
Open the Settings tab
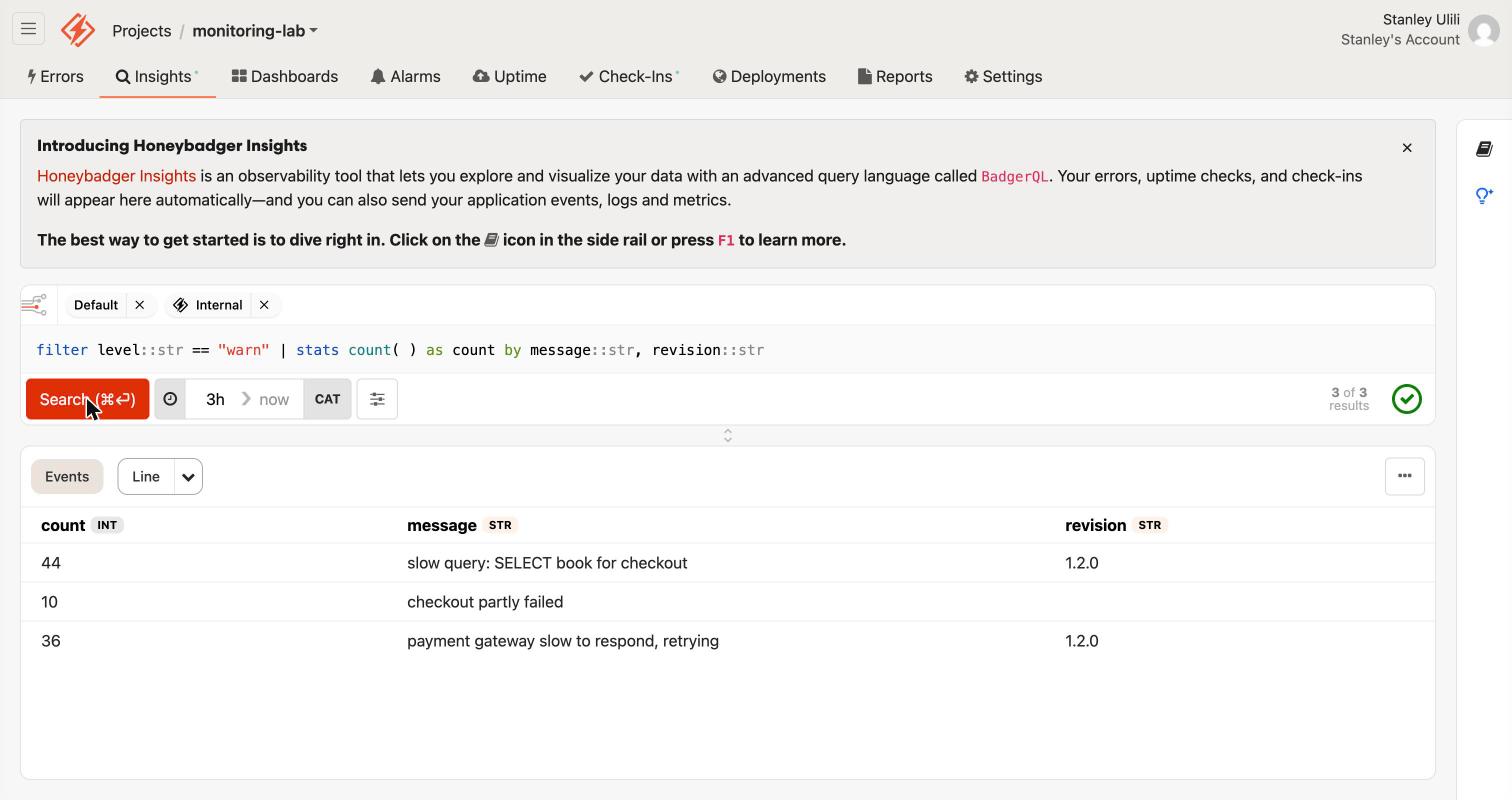pyautogui.click(x=1003, y=77)
